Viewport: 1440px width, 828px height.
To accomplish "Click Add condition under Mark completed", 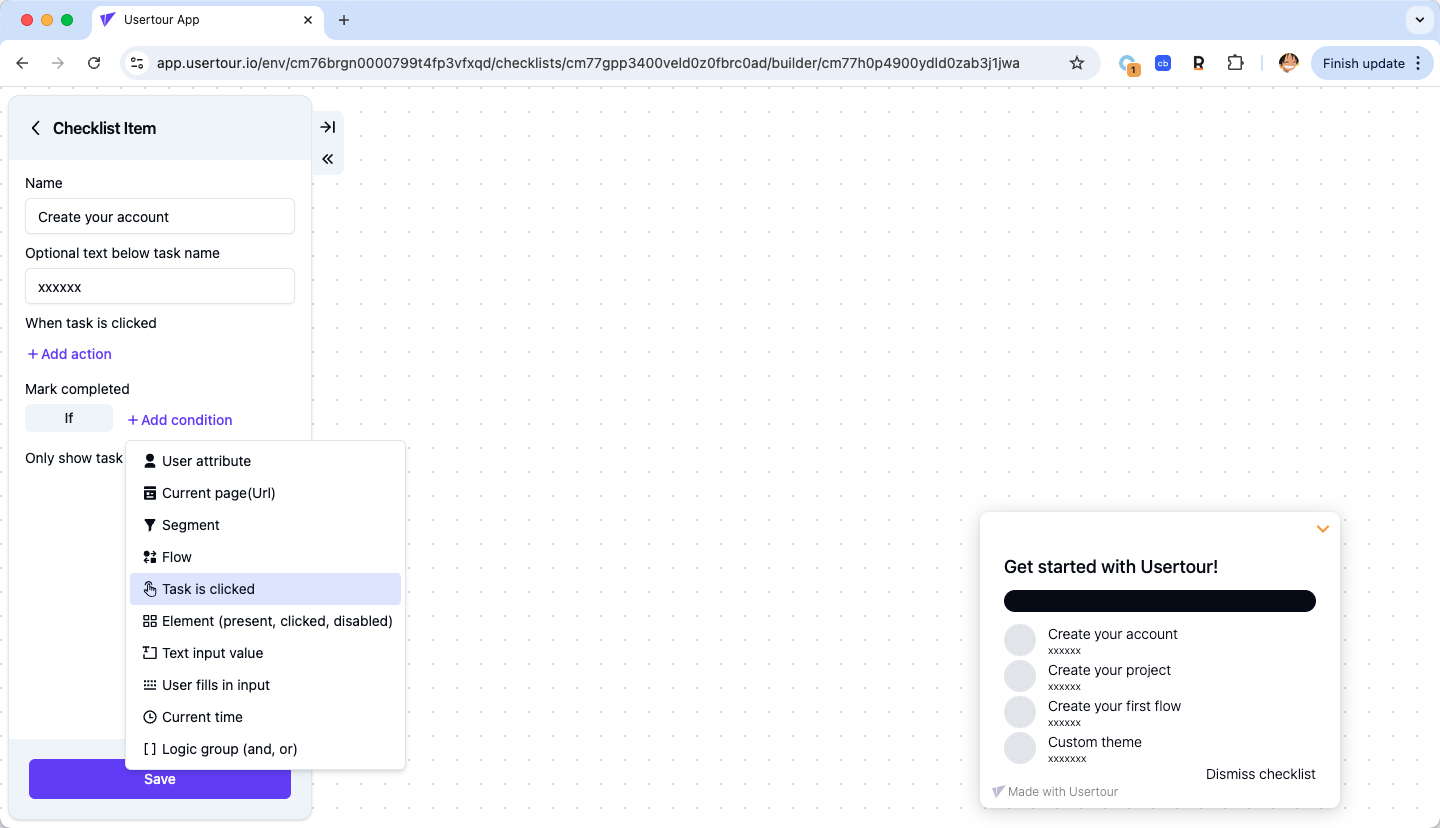I will point(180,420).
